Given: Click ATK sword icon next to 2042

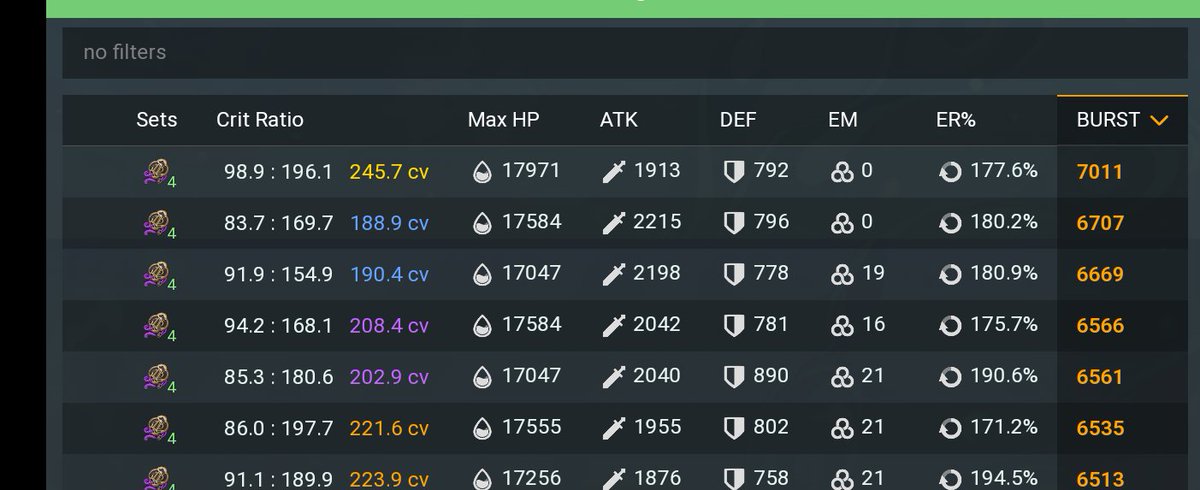Looking at the screenshot, I should 613,326.
